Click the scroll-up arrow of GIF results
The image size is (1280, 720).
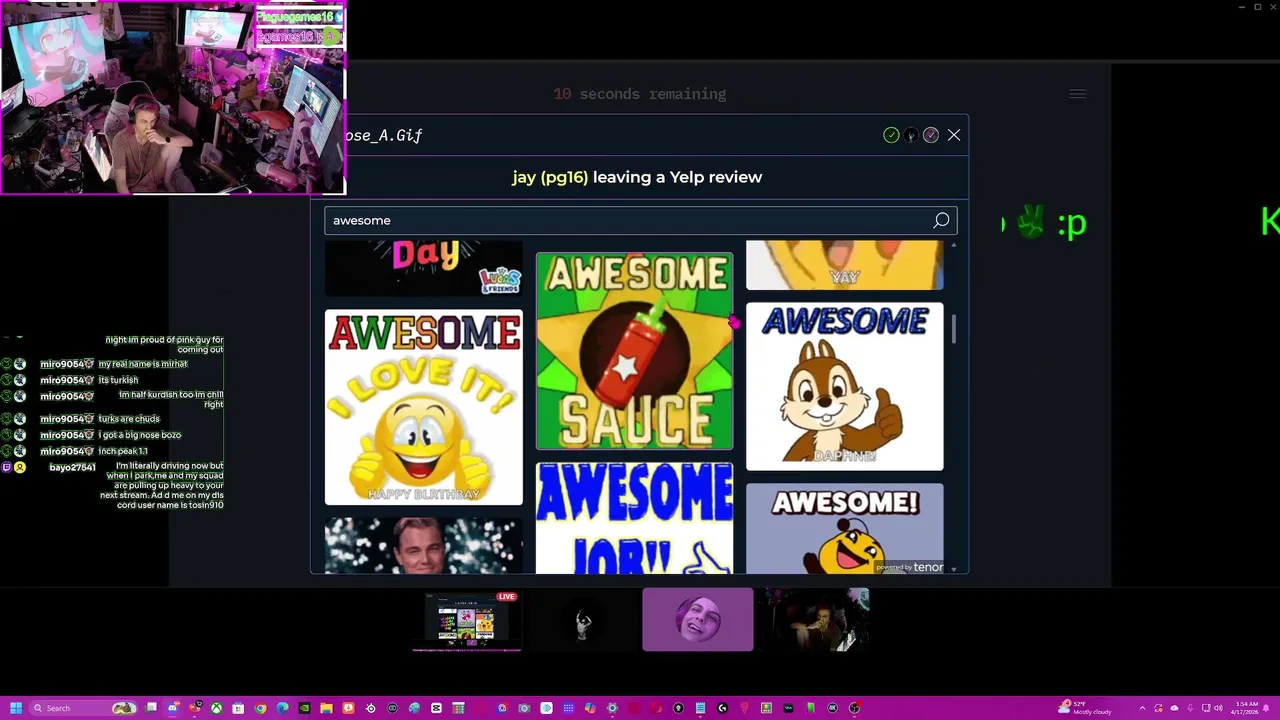pyautogui.click(x=954, y=245)
